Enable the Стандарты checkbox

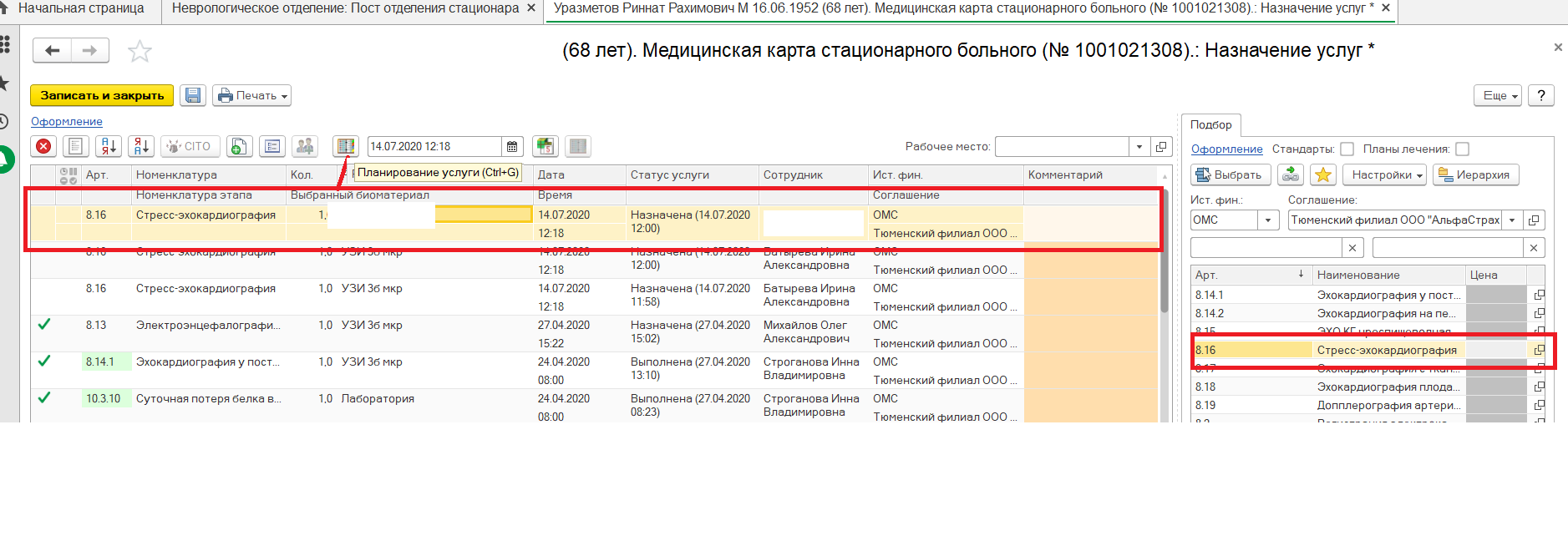click(1347, 149)
